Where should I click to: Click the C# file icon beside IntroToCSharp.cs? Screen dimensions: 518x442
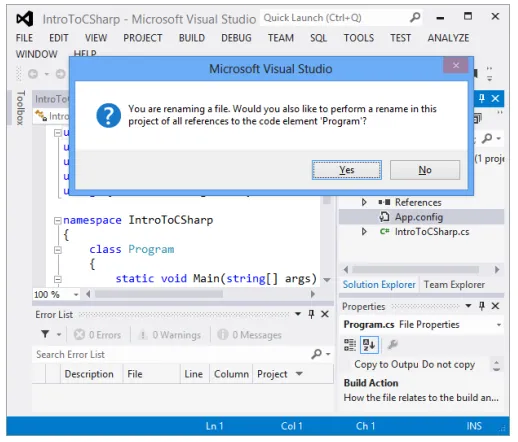click(x=384, y=231)
